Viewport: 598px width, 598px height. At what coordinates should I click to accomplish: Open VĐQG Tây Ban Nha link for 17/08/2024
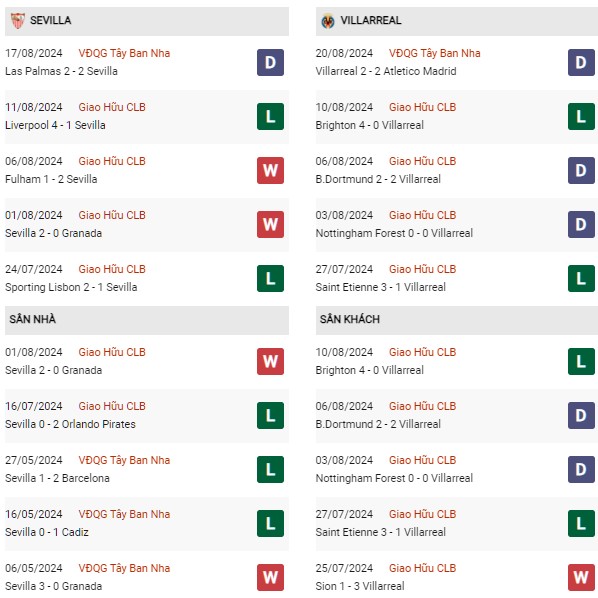tap(124, 53)
